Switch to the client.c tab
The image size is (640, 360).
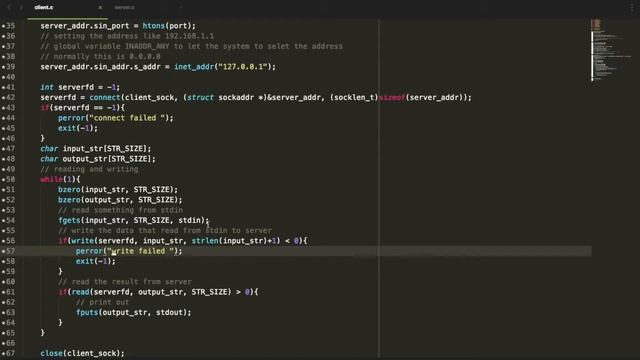[44, 7]
